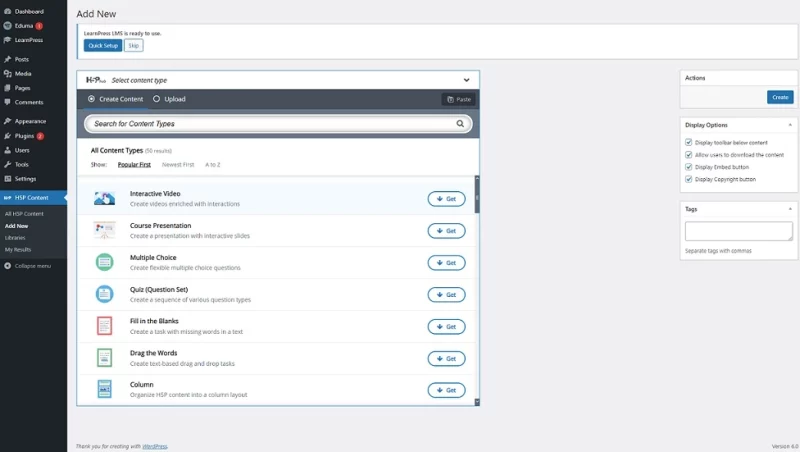This screenshot has height=452, width=800.
Task: Click the Fill in the Blanks icon
Action: tap(104, 326)
